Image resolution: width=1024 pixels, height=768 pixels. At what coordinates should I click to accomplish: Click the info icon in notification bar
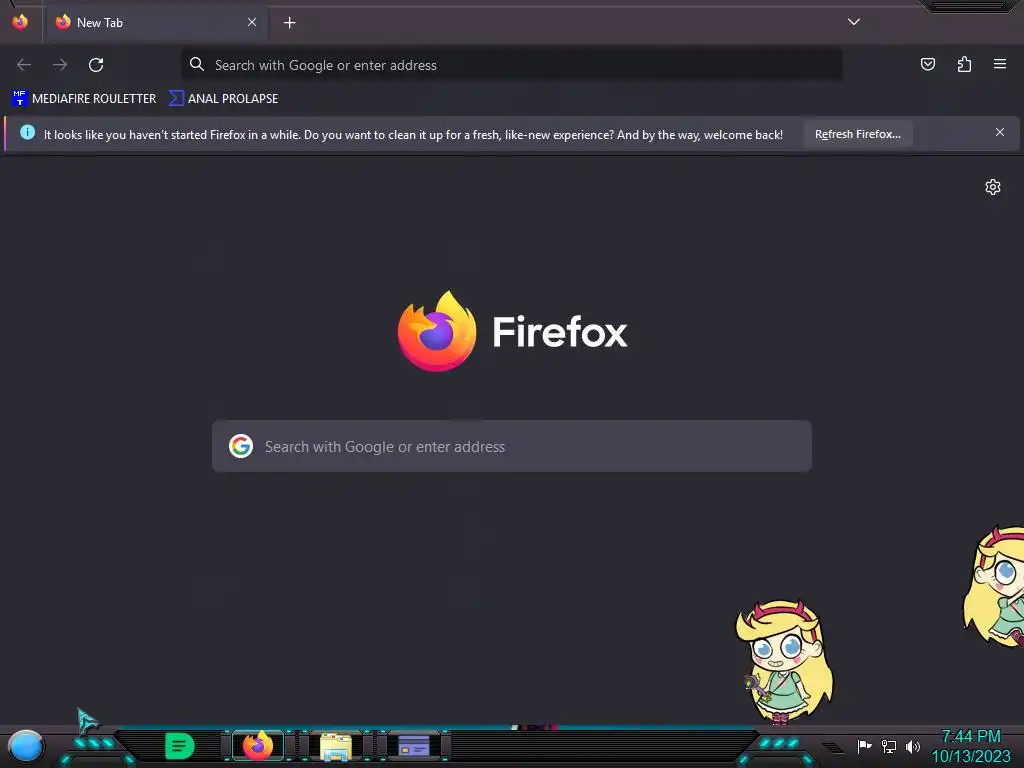point(27,133)
